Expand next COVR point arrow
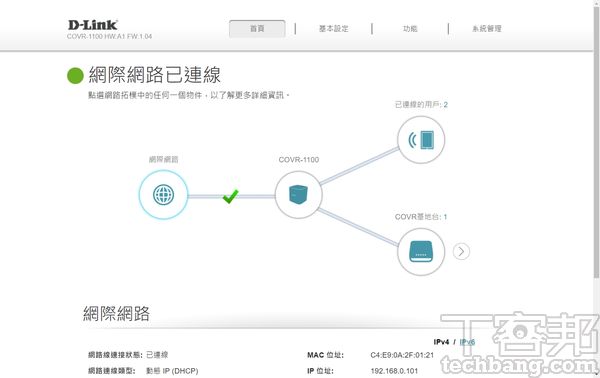 (461, 251)
